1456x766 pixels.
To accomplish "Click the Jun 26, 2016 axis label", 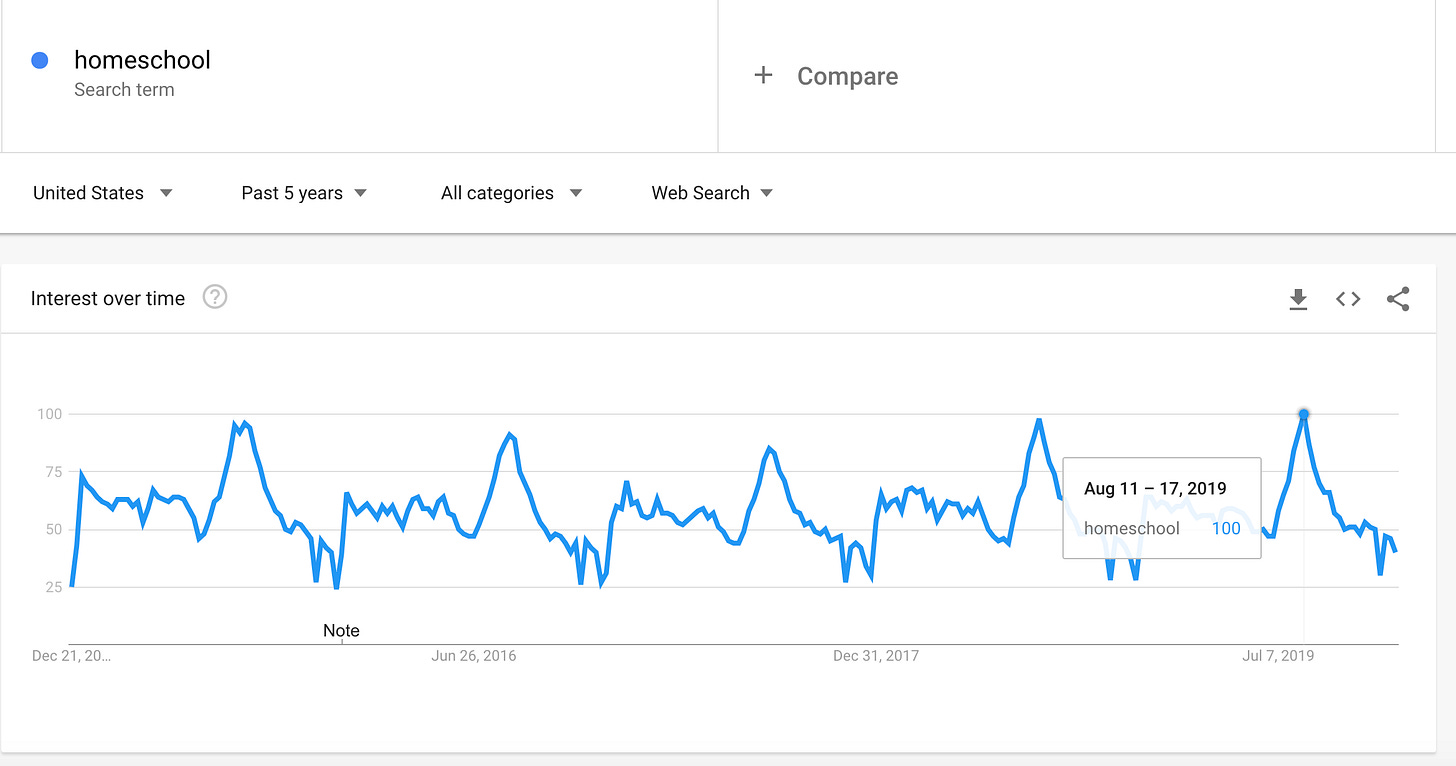I will pyautogui.click(x=474, y=656).
